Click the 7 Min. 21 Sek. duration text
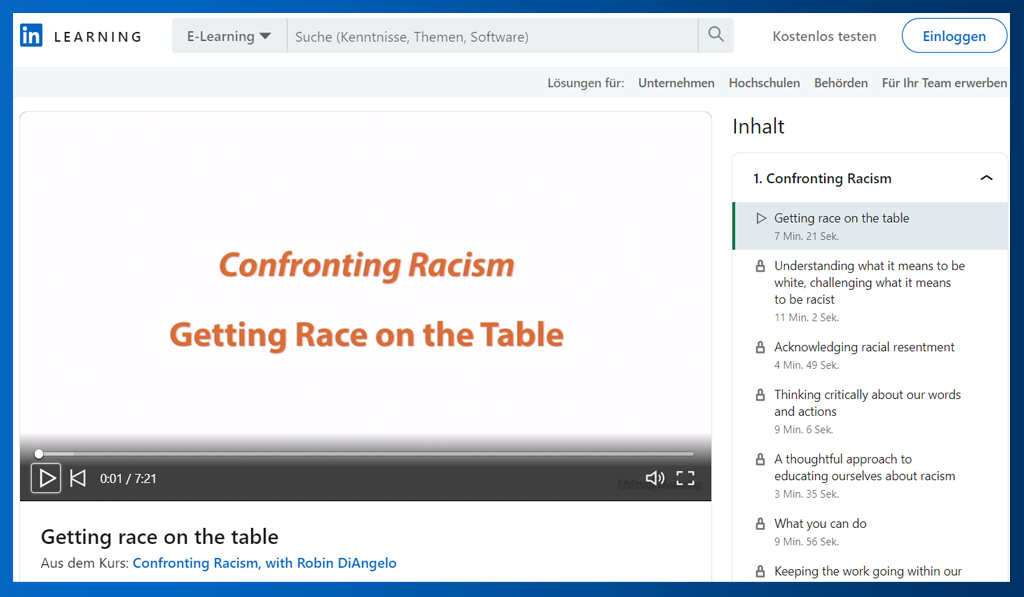 pos(807,236)
